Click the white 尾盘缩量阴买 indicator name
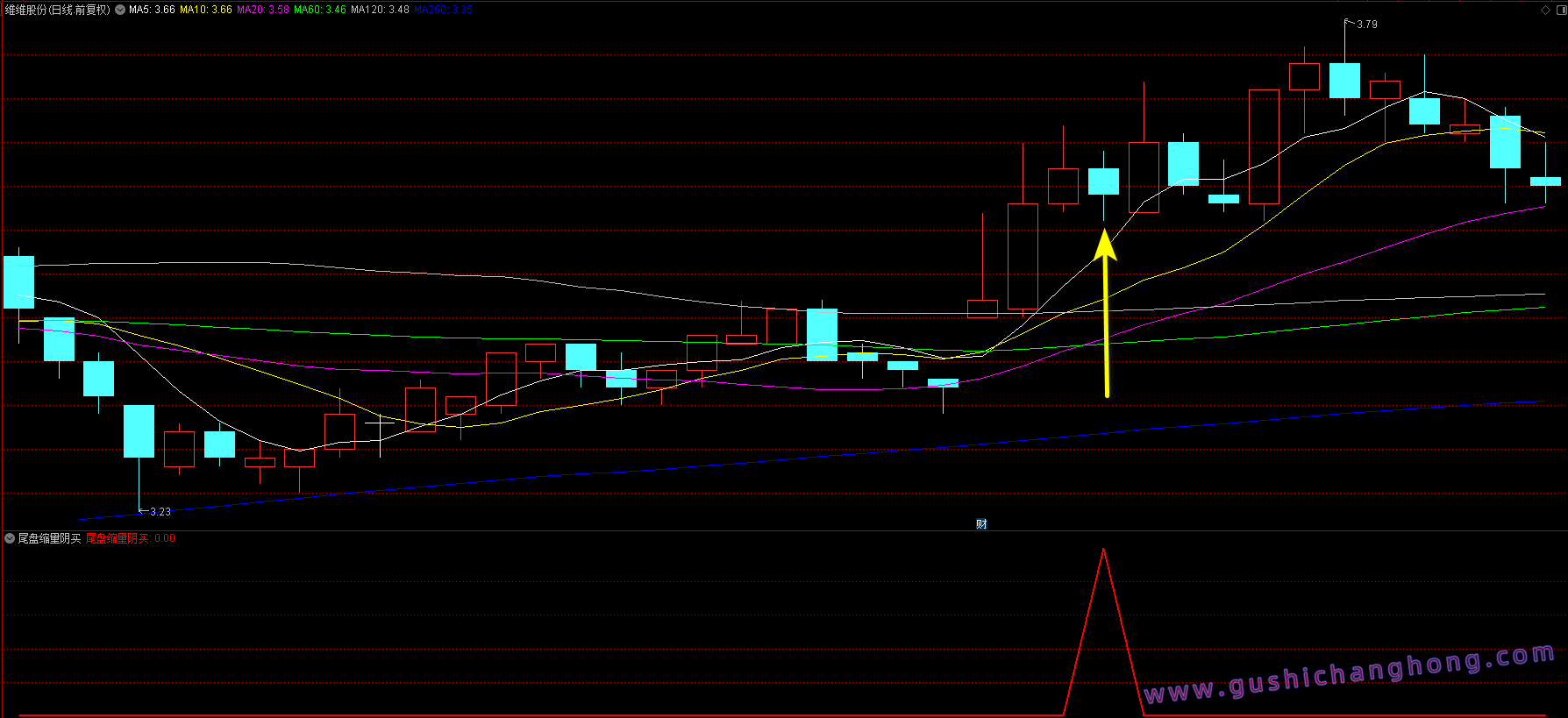This screenshot has width=1568, height=718. pyautogui.click(x=50, y=538)
